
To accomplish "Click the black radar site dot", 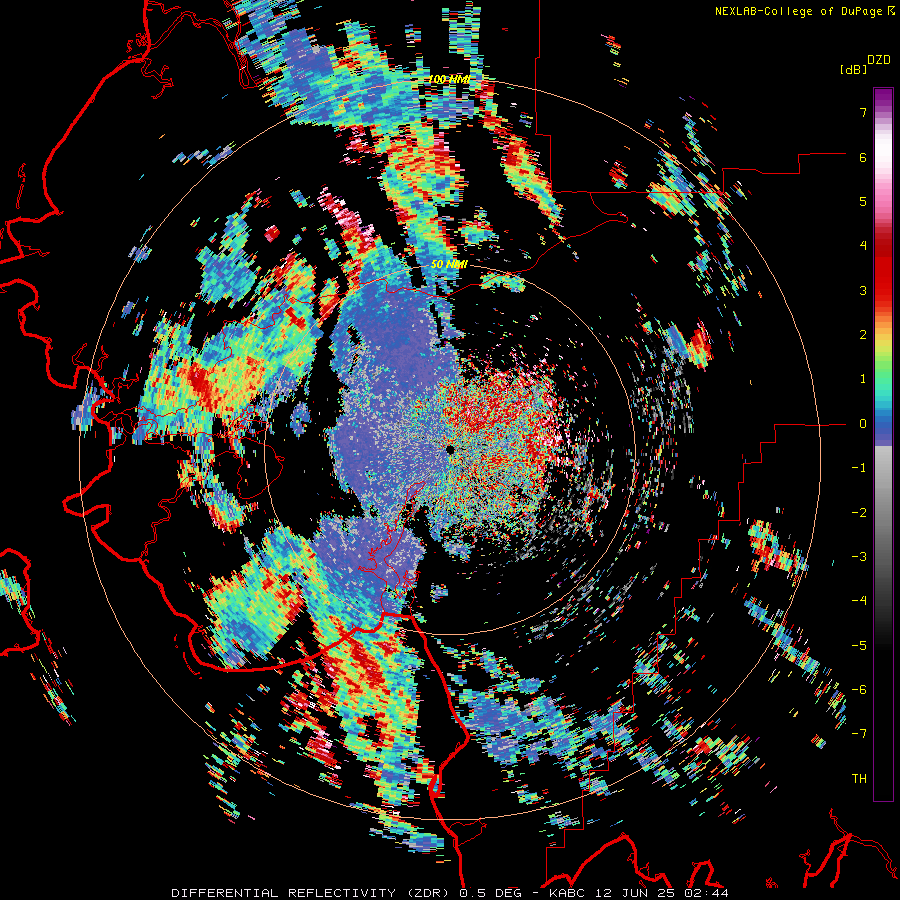I will 450,450.
